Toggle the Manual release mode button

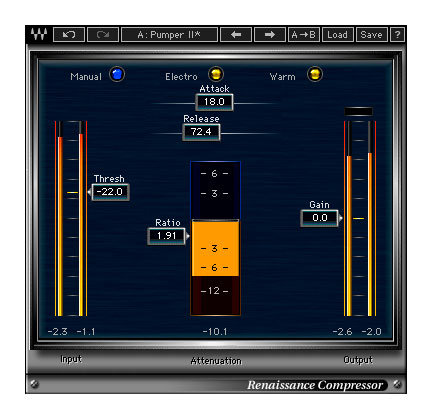117,74
